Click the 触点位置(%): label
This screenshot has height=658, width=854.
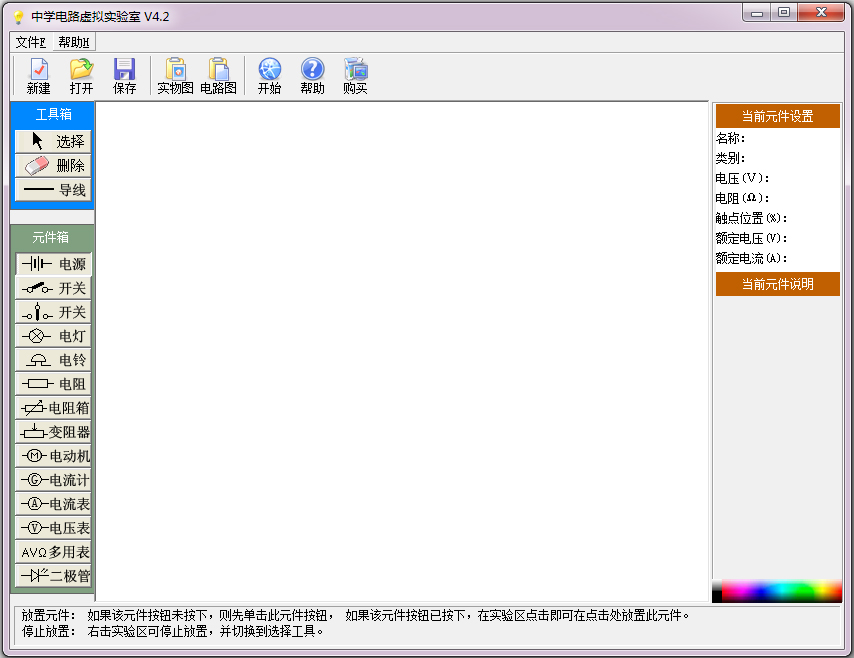[752, 218]
